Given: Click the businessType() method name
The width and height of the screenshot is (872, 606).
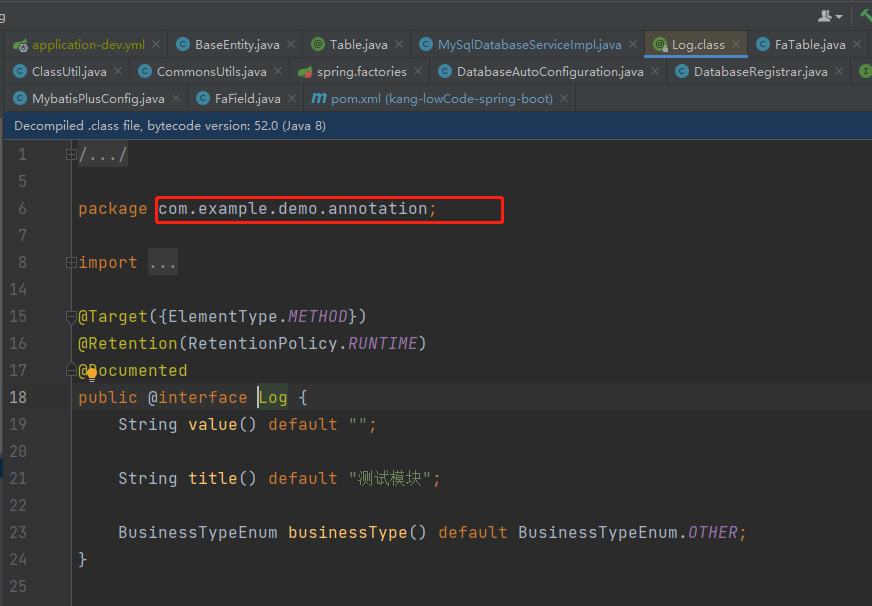Looking at the screenshot, I should coord(347,532).
